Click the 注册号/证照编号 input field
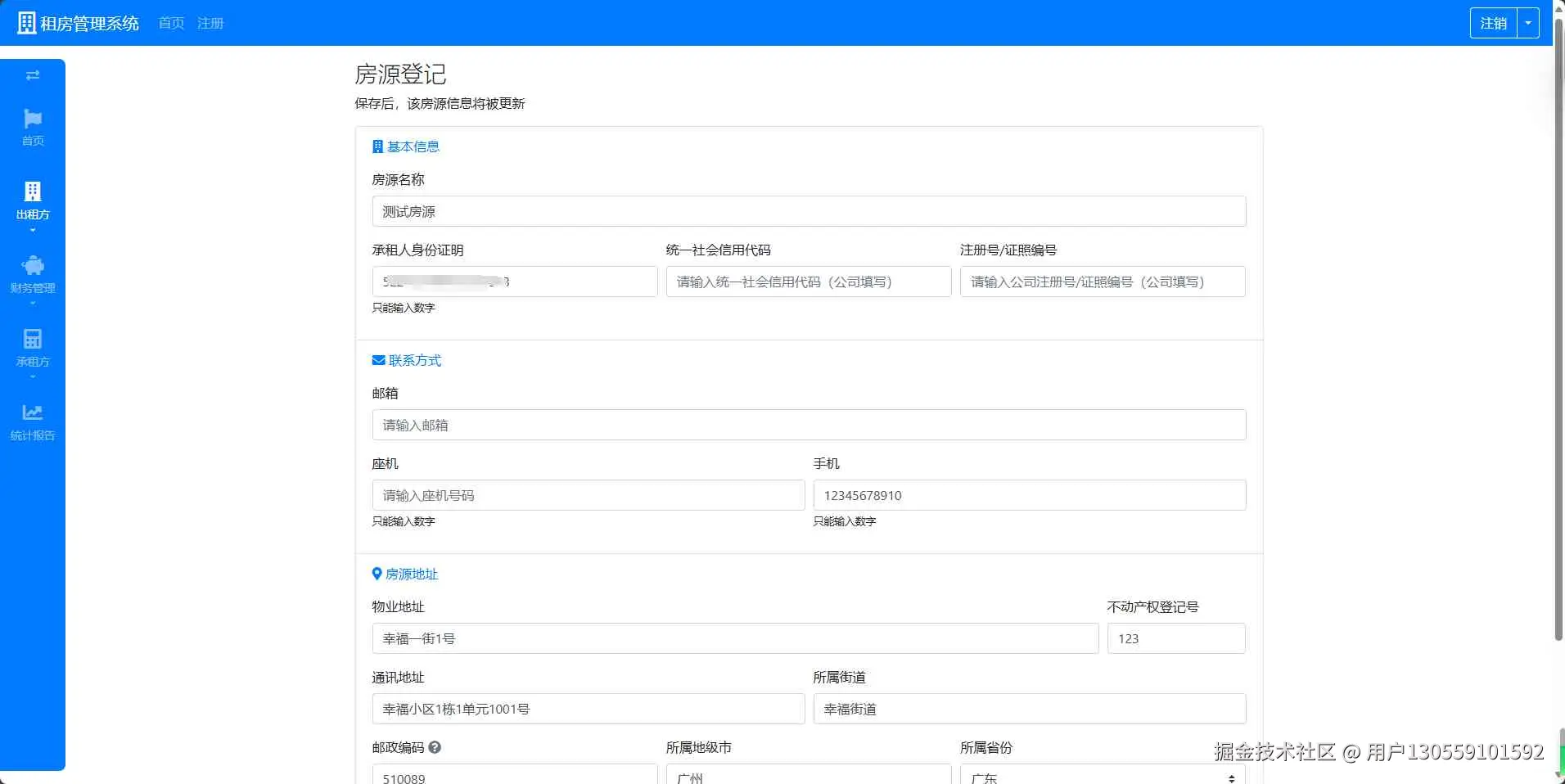Viewport: 1565px width, 784px height. [1103, 282]
